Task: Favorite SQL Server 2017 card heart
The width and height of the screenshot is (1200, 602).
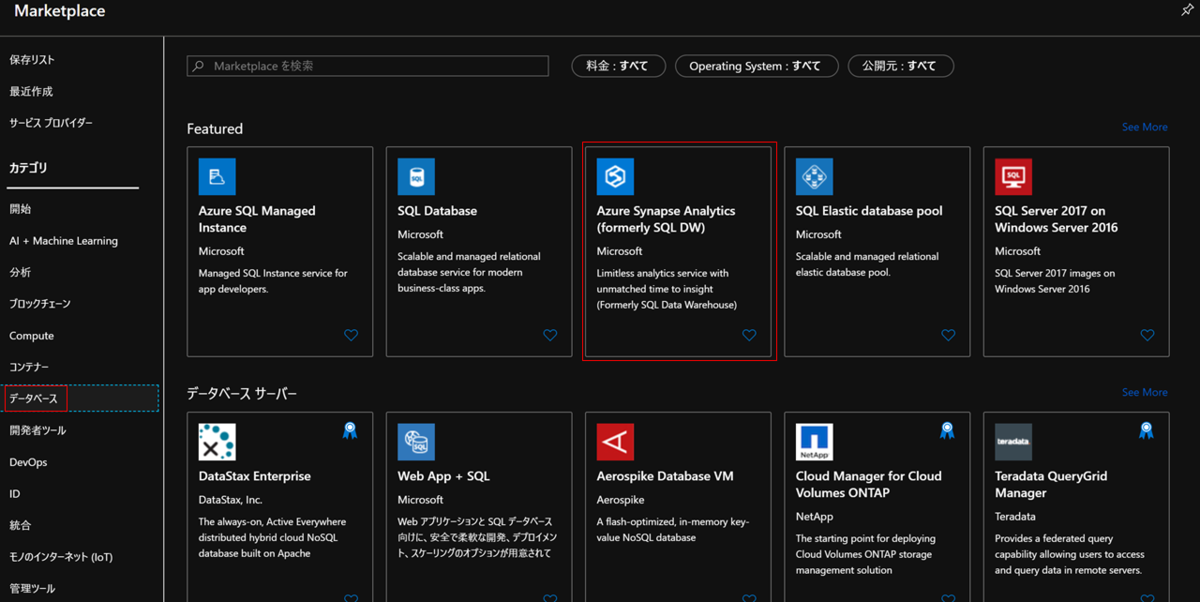Action: (x=1147, y=335)
